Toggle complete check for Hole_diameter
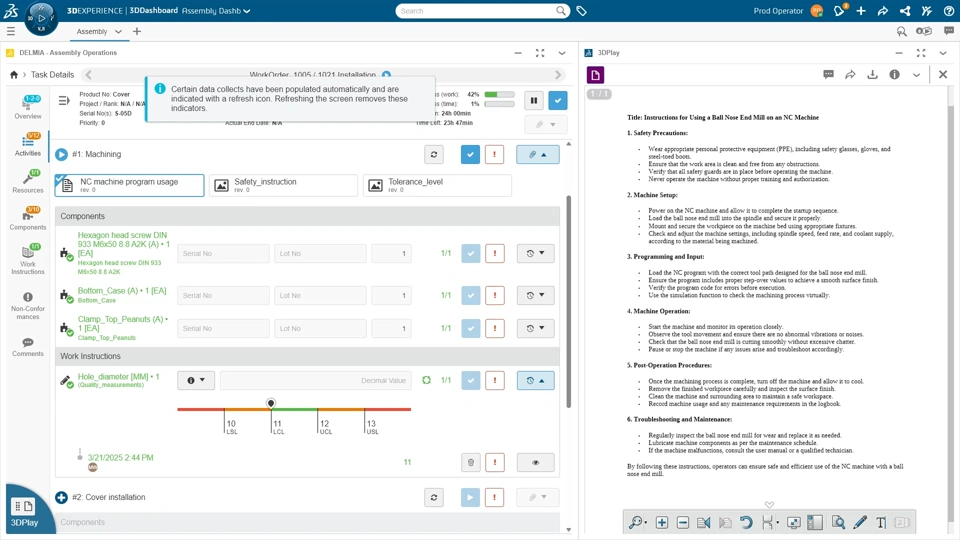This screenshot has width=960, height=540. pyautogui.click(x=471, y=380)
